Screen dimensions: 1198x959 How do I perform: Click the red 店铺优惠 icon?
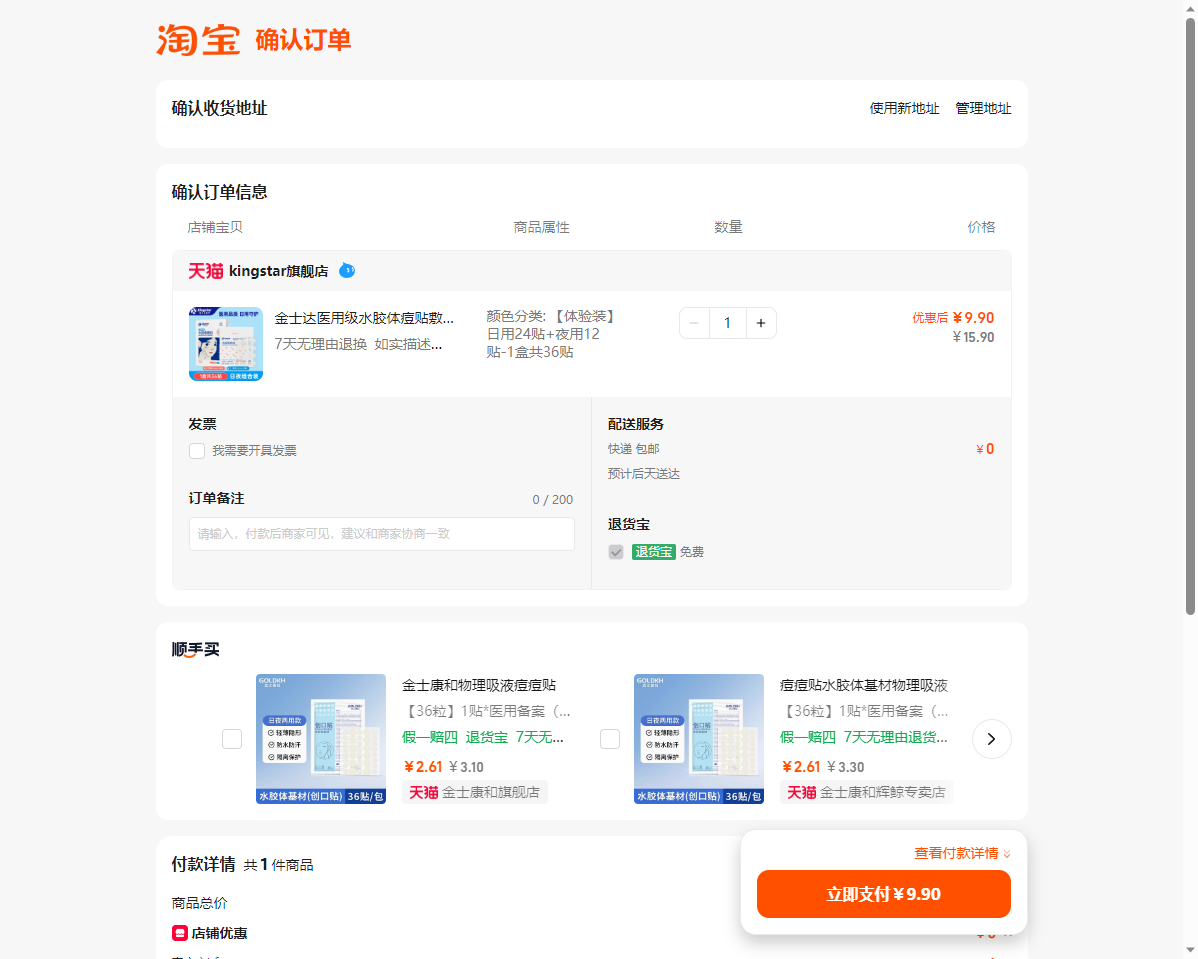[x=180, y=933]
